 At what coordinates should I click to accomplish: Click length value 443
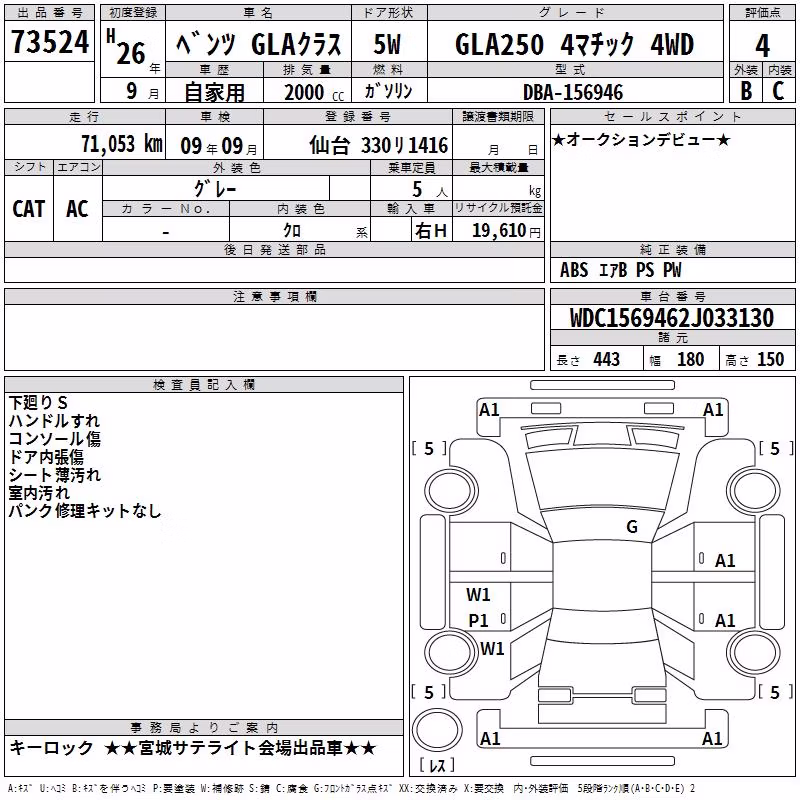click(607, 359)
